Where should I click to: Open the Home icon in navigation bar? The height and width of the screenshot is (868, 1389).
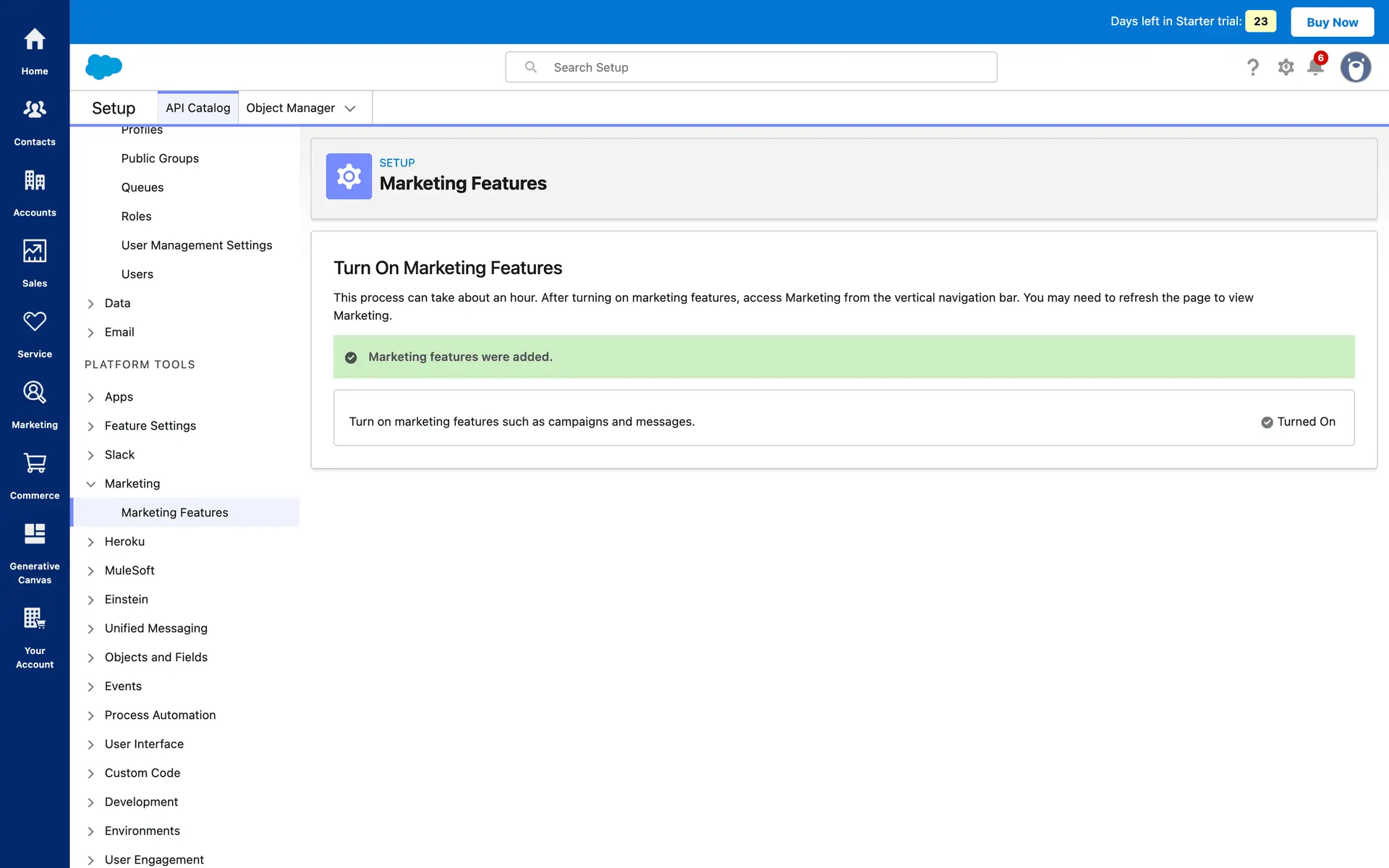click(x=35, y=40)
